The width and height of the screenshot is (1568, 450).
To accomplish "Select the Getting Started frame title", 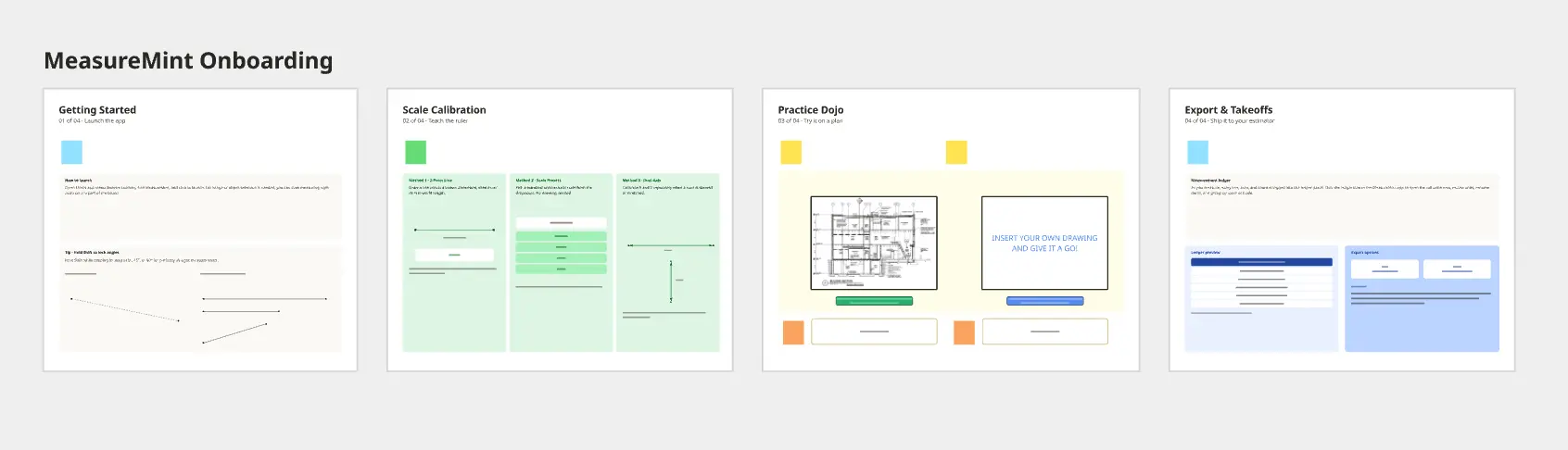I will (97, 109).
